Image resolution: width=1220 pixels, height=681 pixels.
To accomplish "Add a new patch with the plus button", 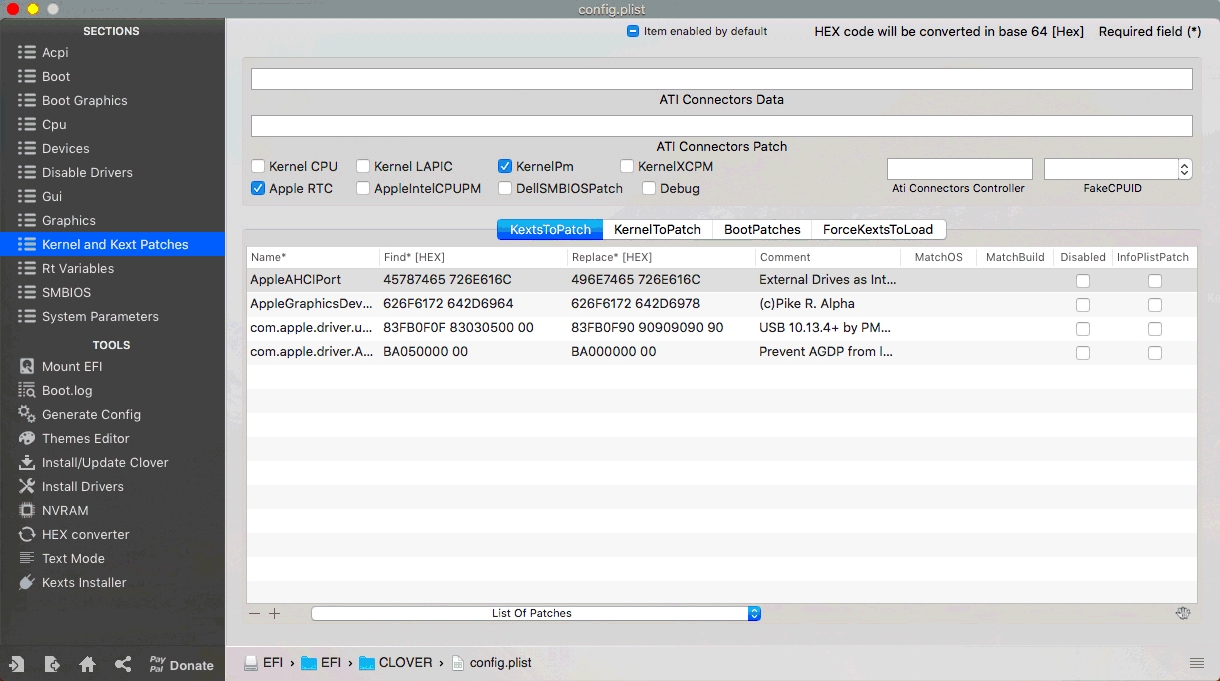I will click(274, 613).
